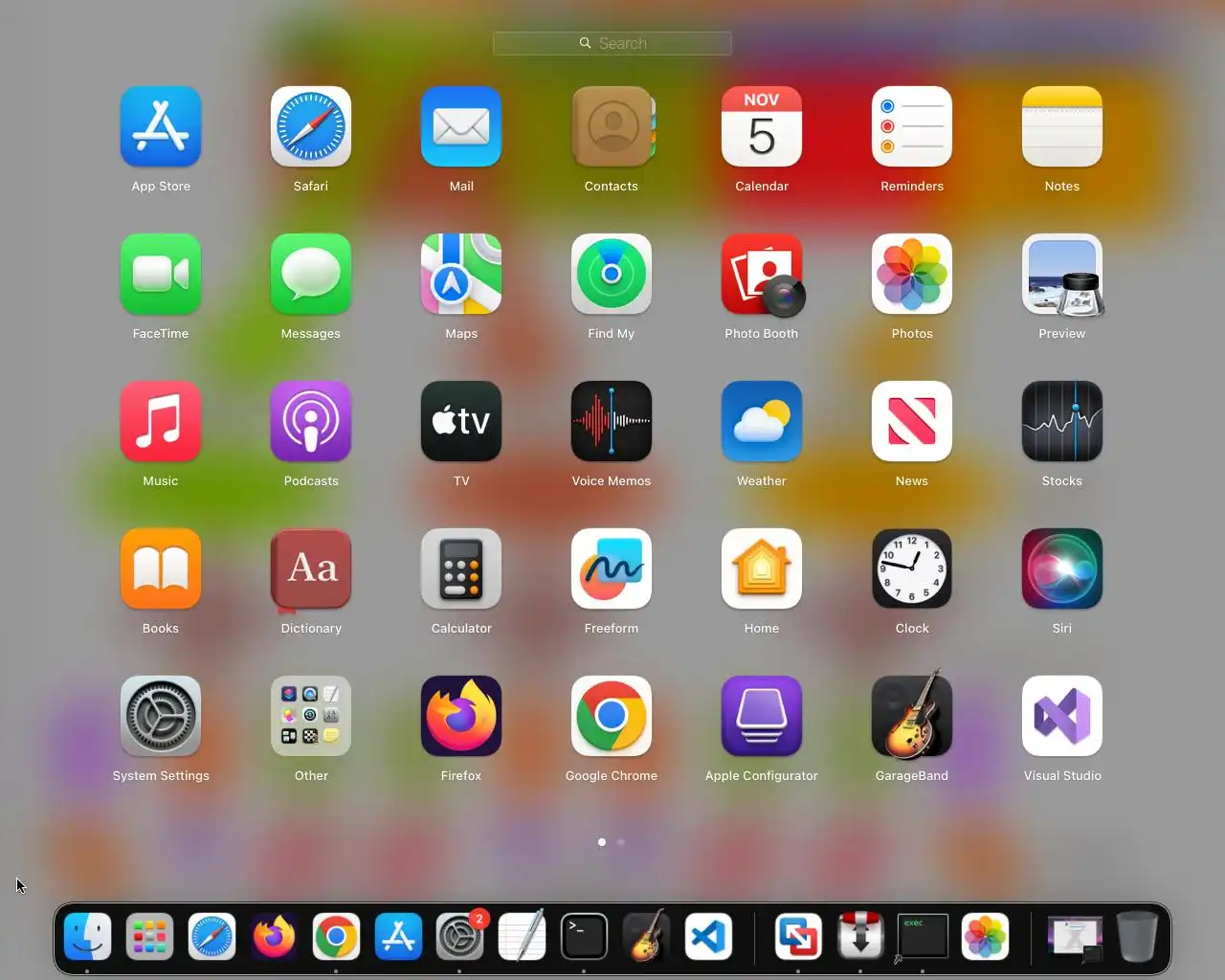
Task: Open the Notes app
Action: (x=1062, y=126)
